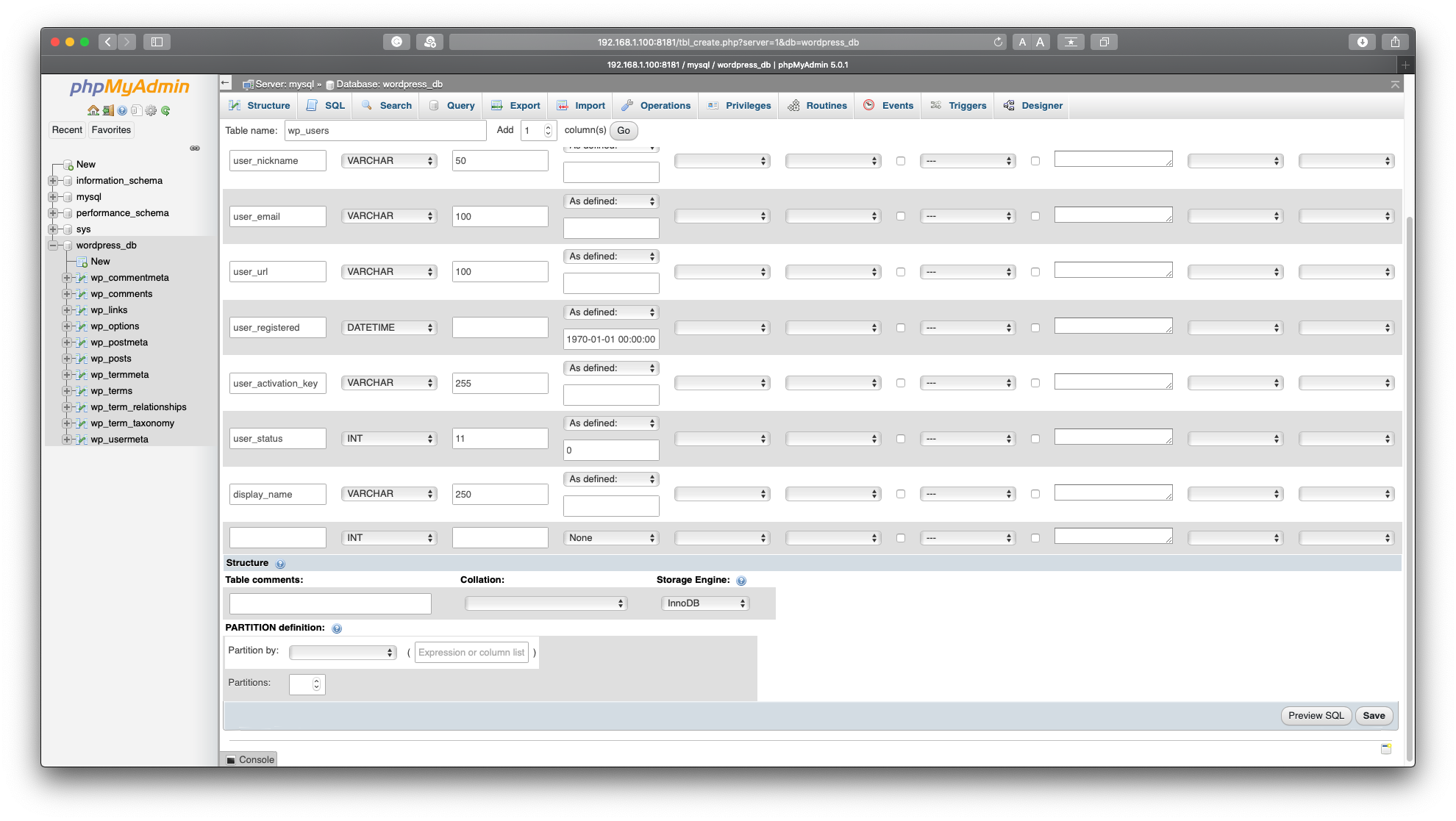This screenshot has width=1456, height=821.
Task: Switch to the Operations tab
Action: point(656,106)
